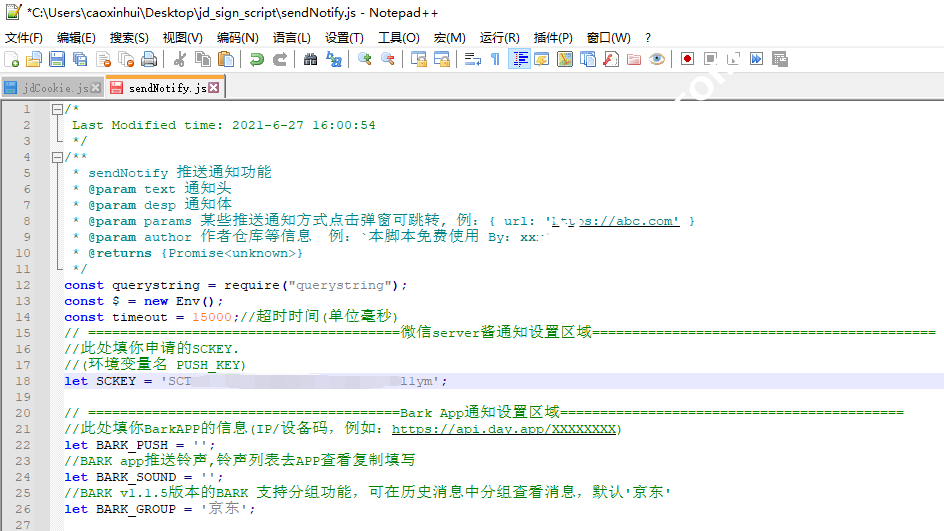Viewport: 944px width, 531px height.
Task: Open 语言(L) menu
Action: (291, 38)
